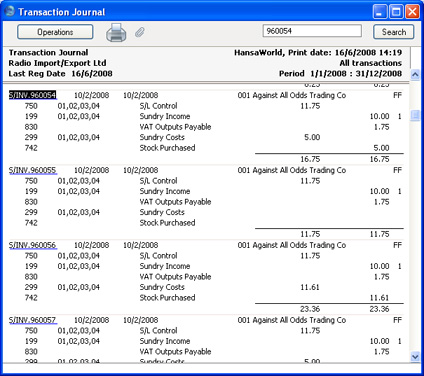Click the vertical scrollbar thumb
This screenshot has width=424, height=376.
click(415, 115)
